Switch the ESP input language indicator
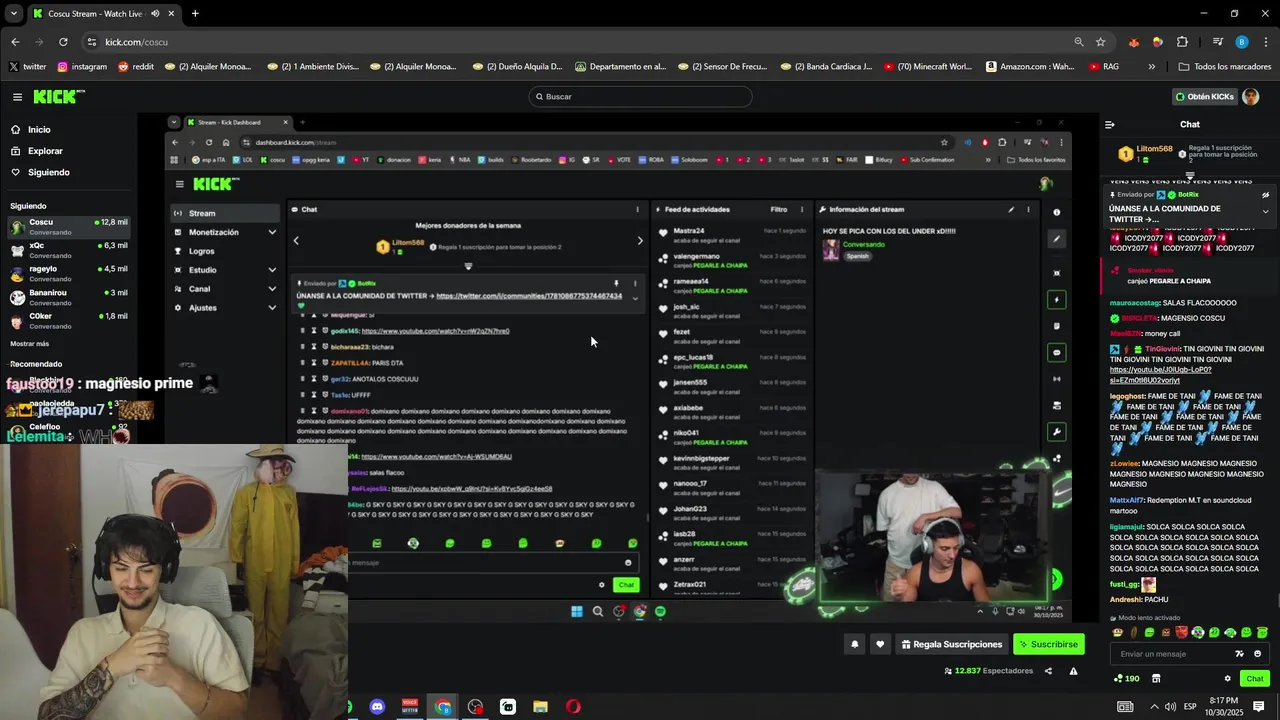Viewport: 1280px width, 720px height. 1190,707
